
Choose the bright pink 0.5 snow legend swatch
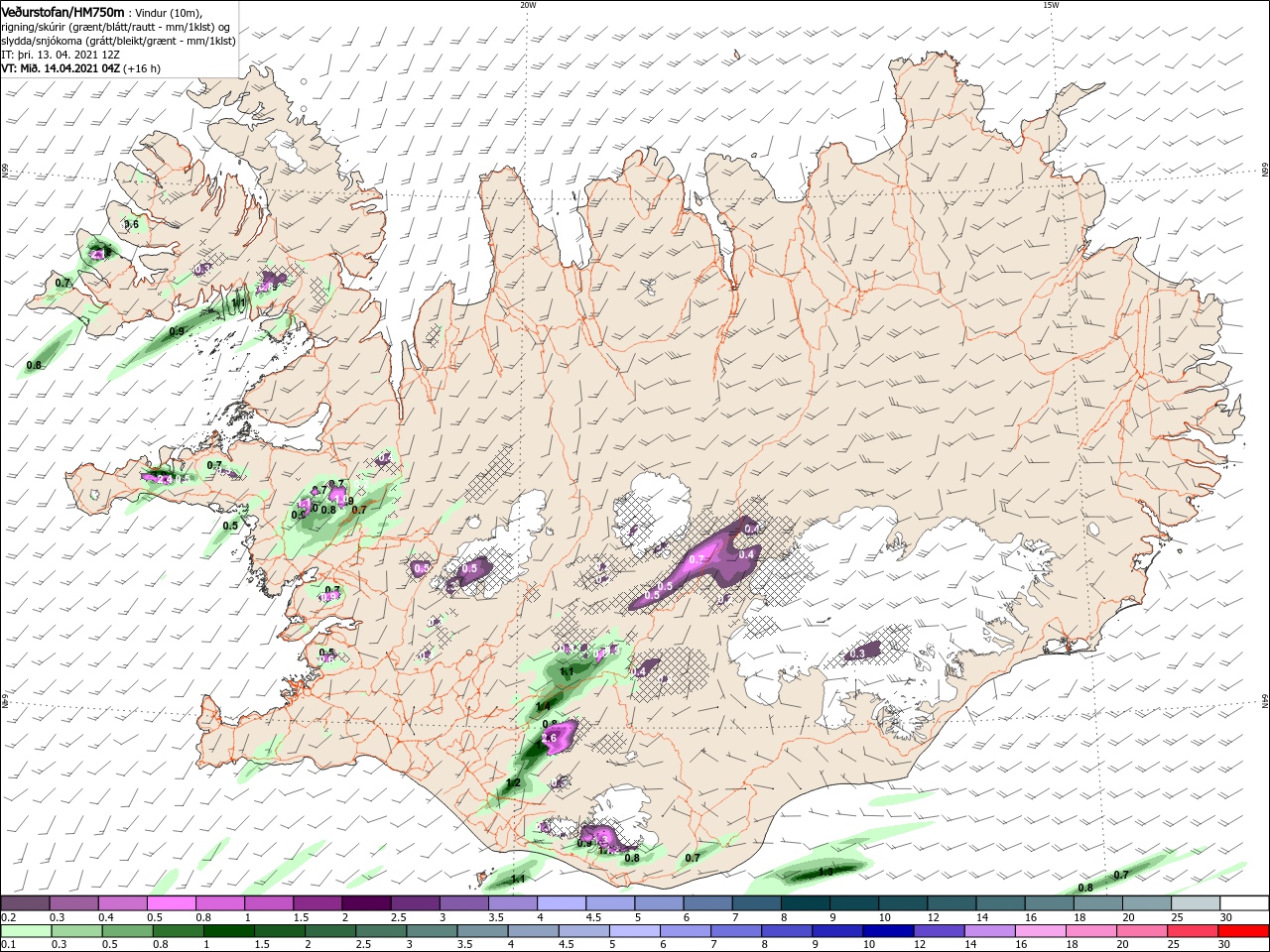171,903
